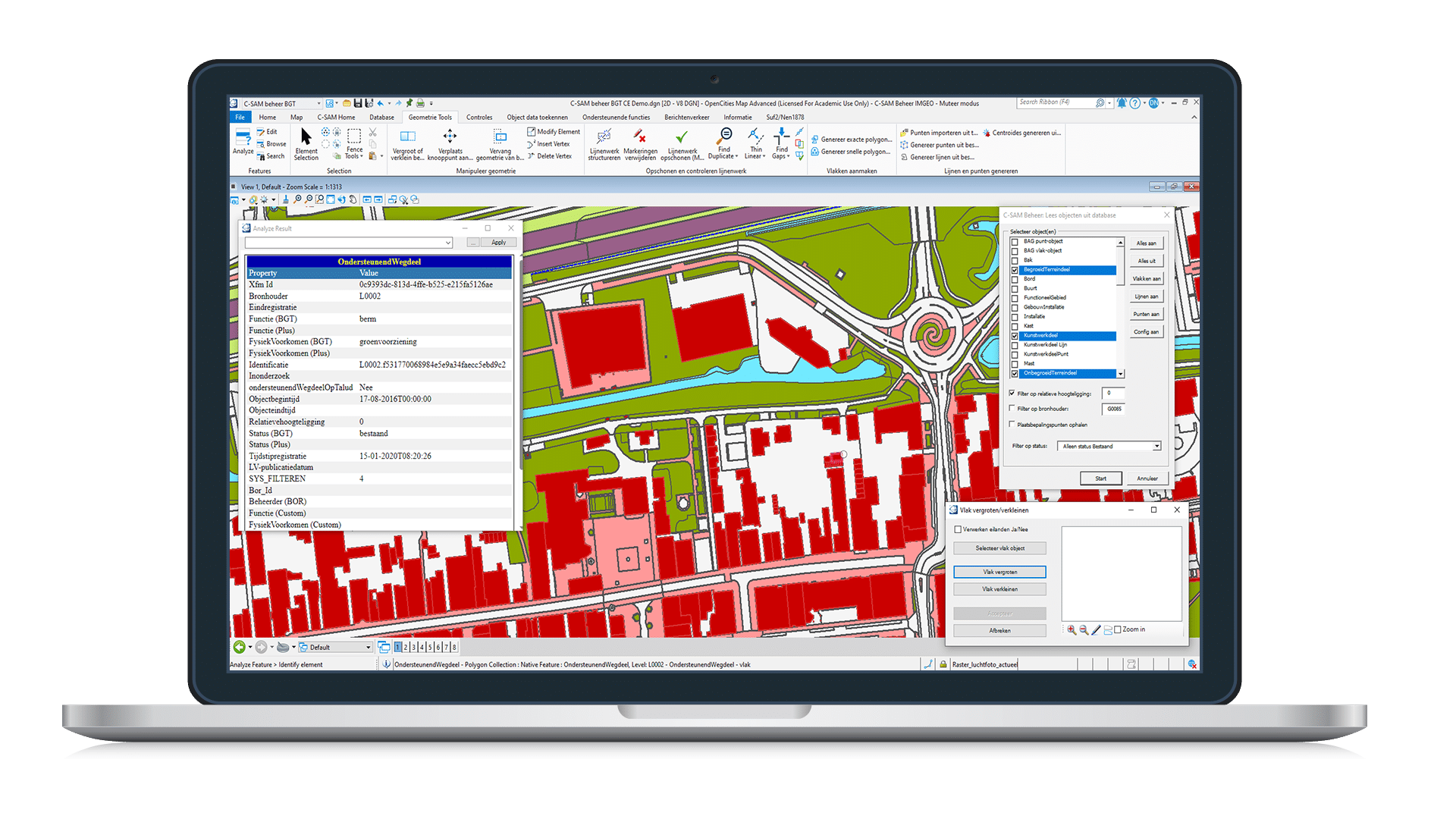Click Alles aan button
This screenshot has width=1456, height=819.
pos(1146,243)
